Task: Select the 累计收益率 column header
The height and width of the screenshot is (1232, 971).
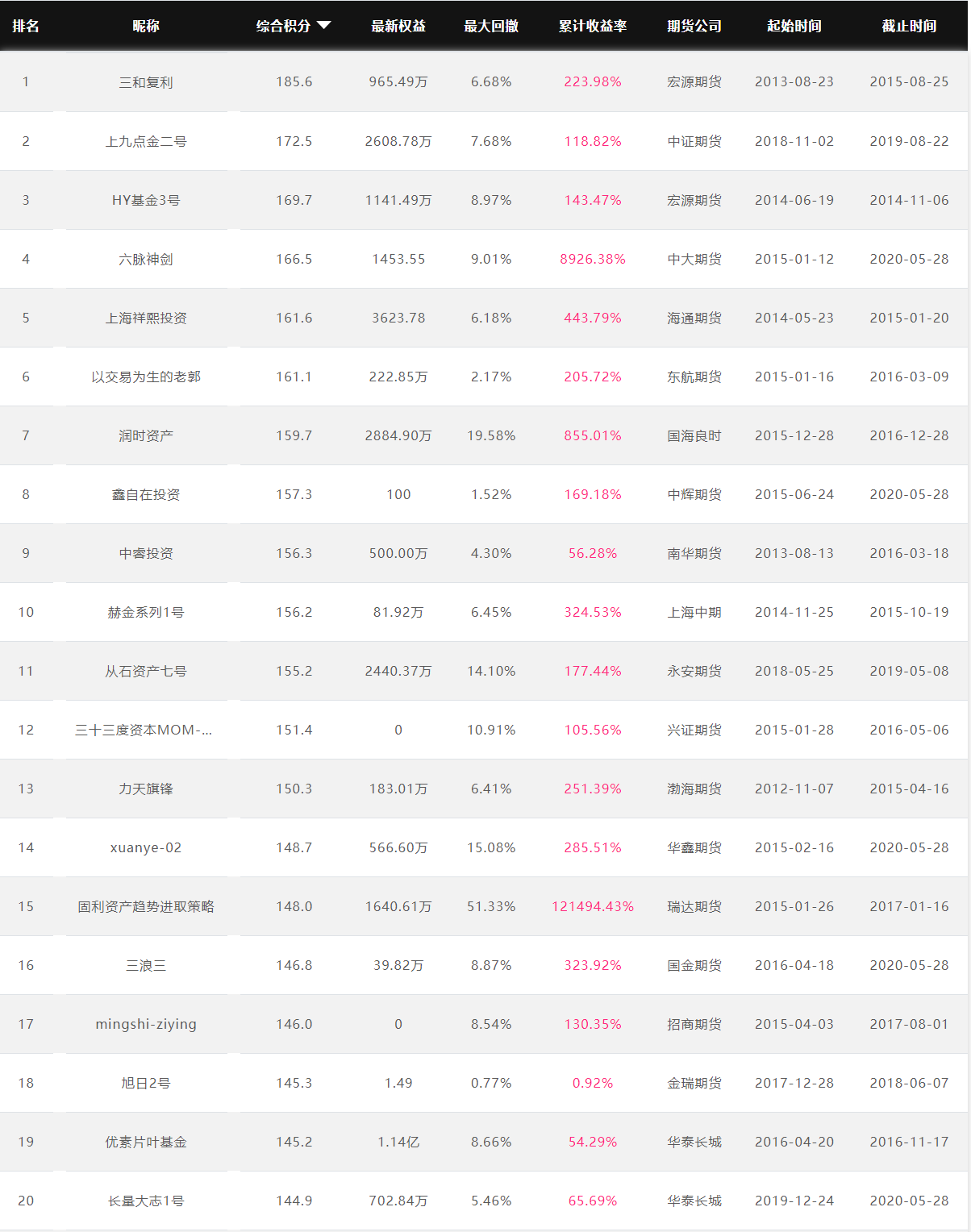Action: click(x=593, y=26)
